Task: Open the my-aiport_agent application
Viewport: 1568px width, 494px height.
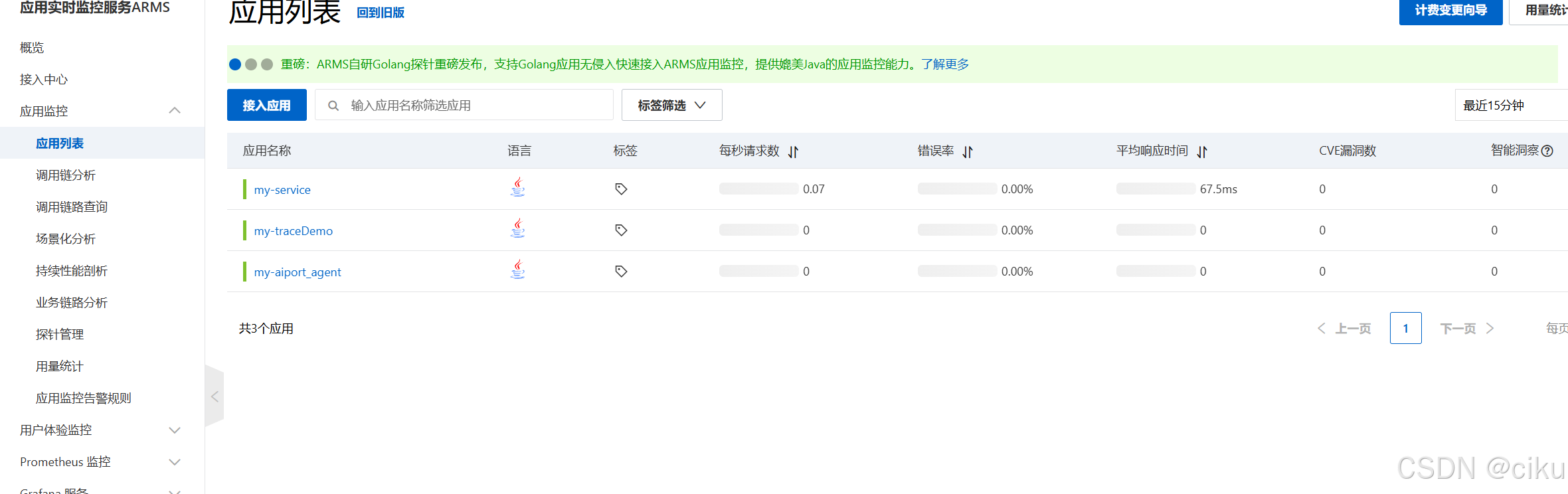Action: [298, 272]
